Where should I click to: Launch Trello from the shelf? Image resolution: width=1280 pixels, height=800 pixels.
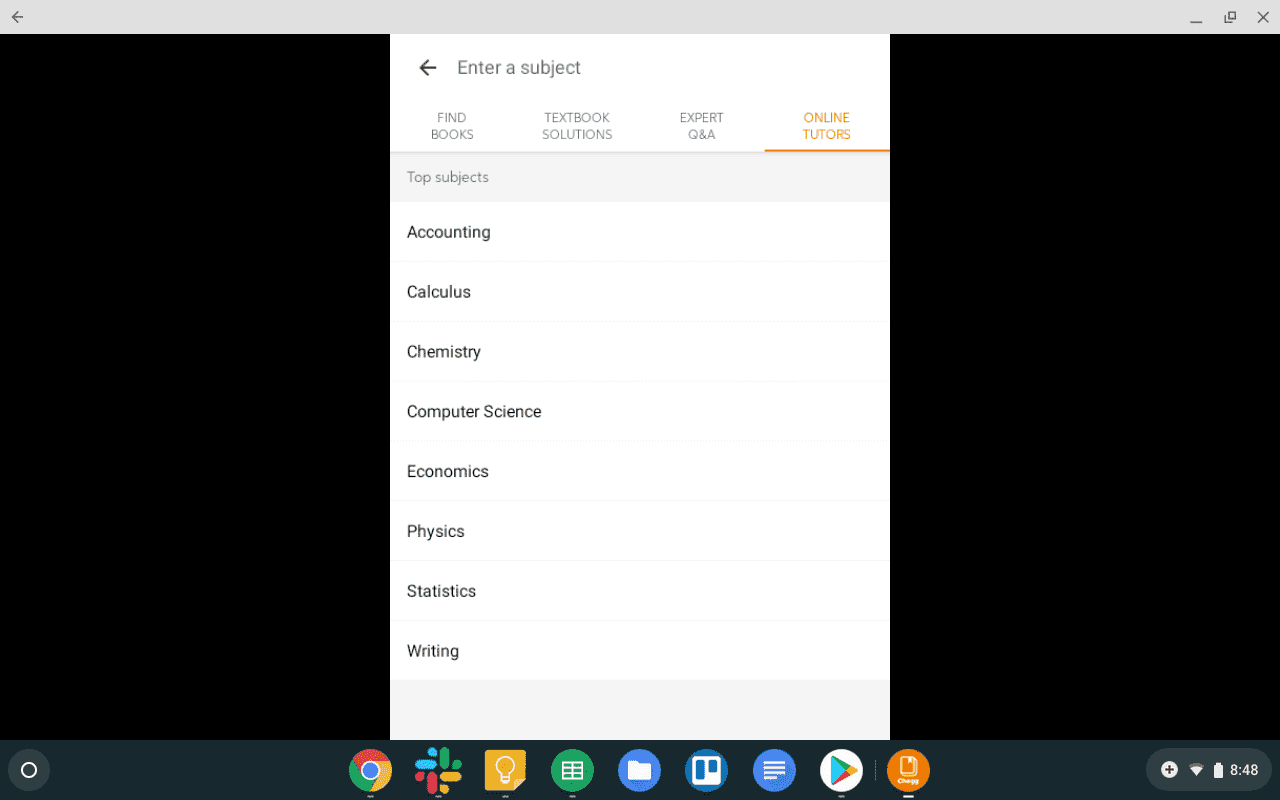706,770
